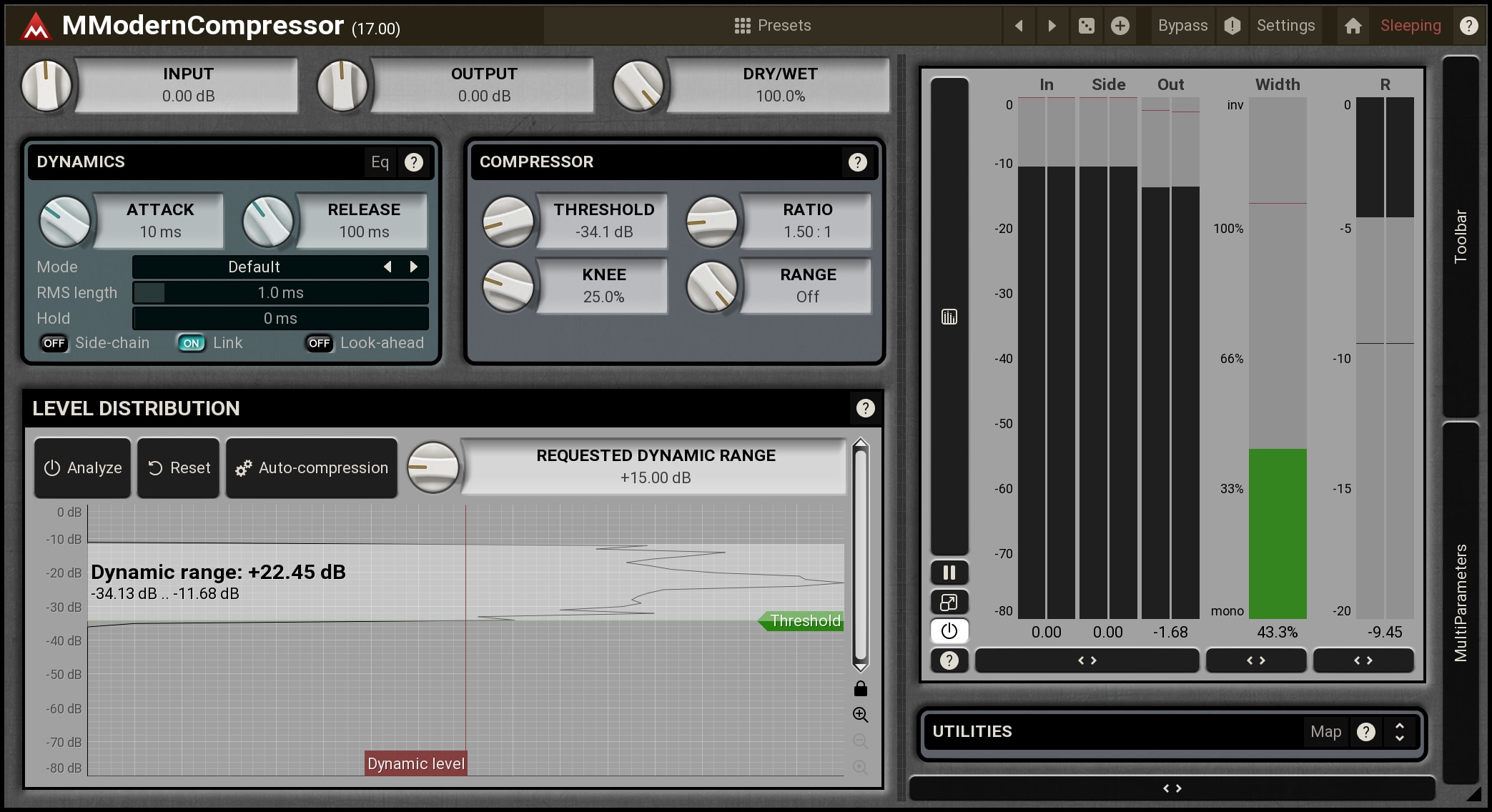Select next Mode with right arrow
This screenshot has height=812, width=1492.
point(413,267)
